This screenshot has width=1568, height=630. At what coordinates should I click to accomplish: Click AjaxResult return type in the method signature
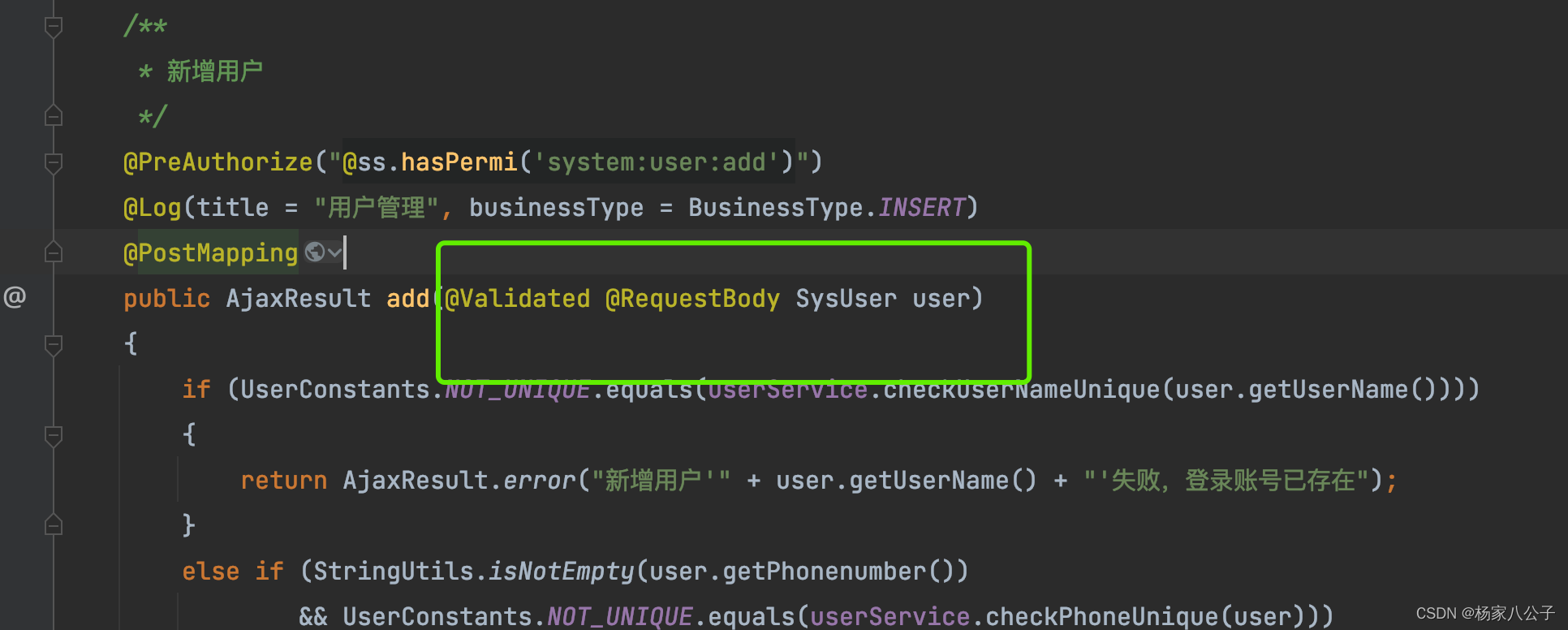299,299
